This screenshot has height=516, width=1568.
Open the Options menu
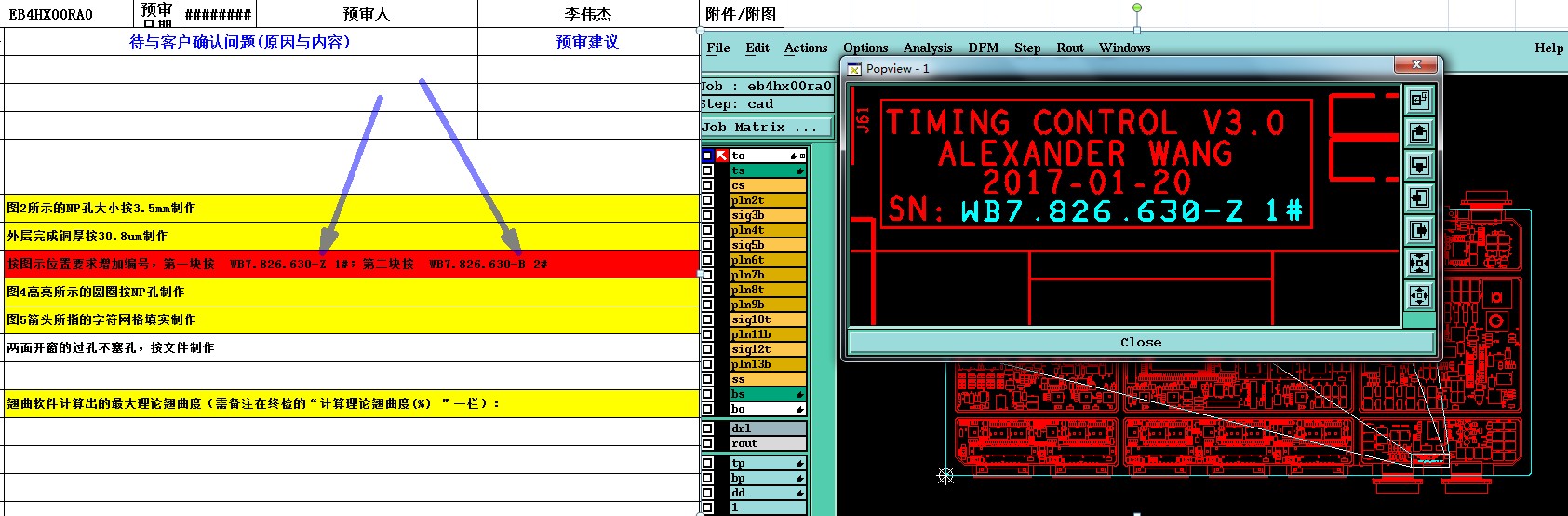tap(865, 48)
